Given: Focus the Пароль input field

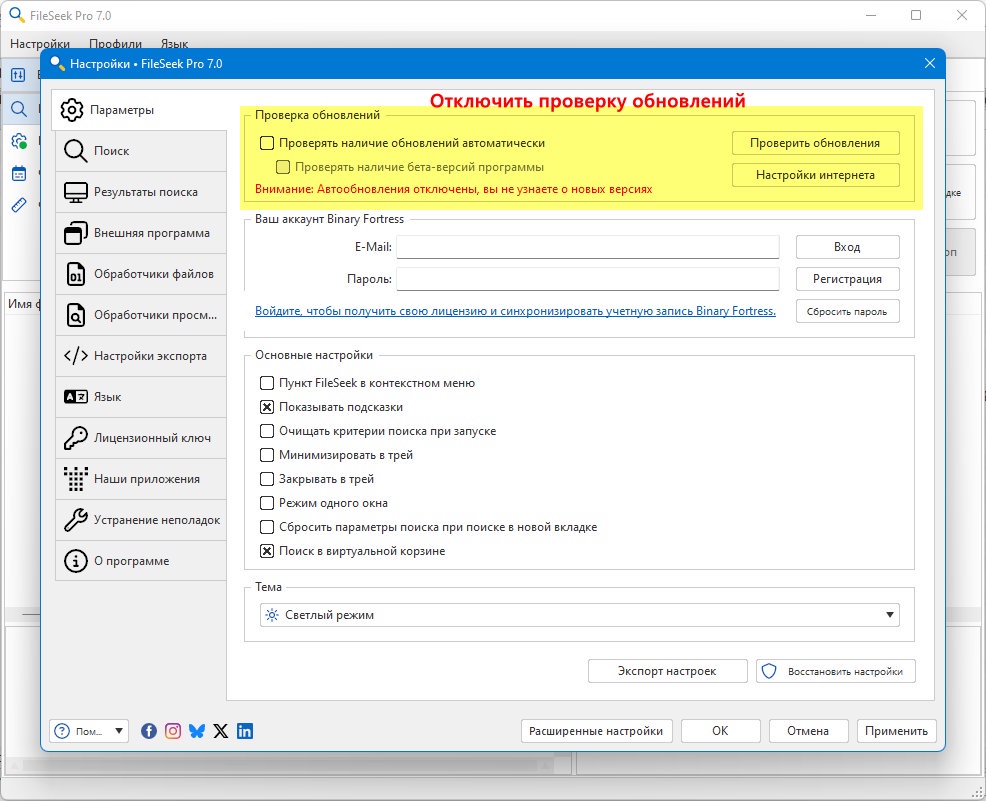Looking at the screenshot, I should click(x=588, y=279).
